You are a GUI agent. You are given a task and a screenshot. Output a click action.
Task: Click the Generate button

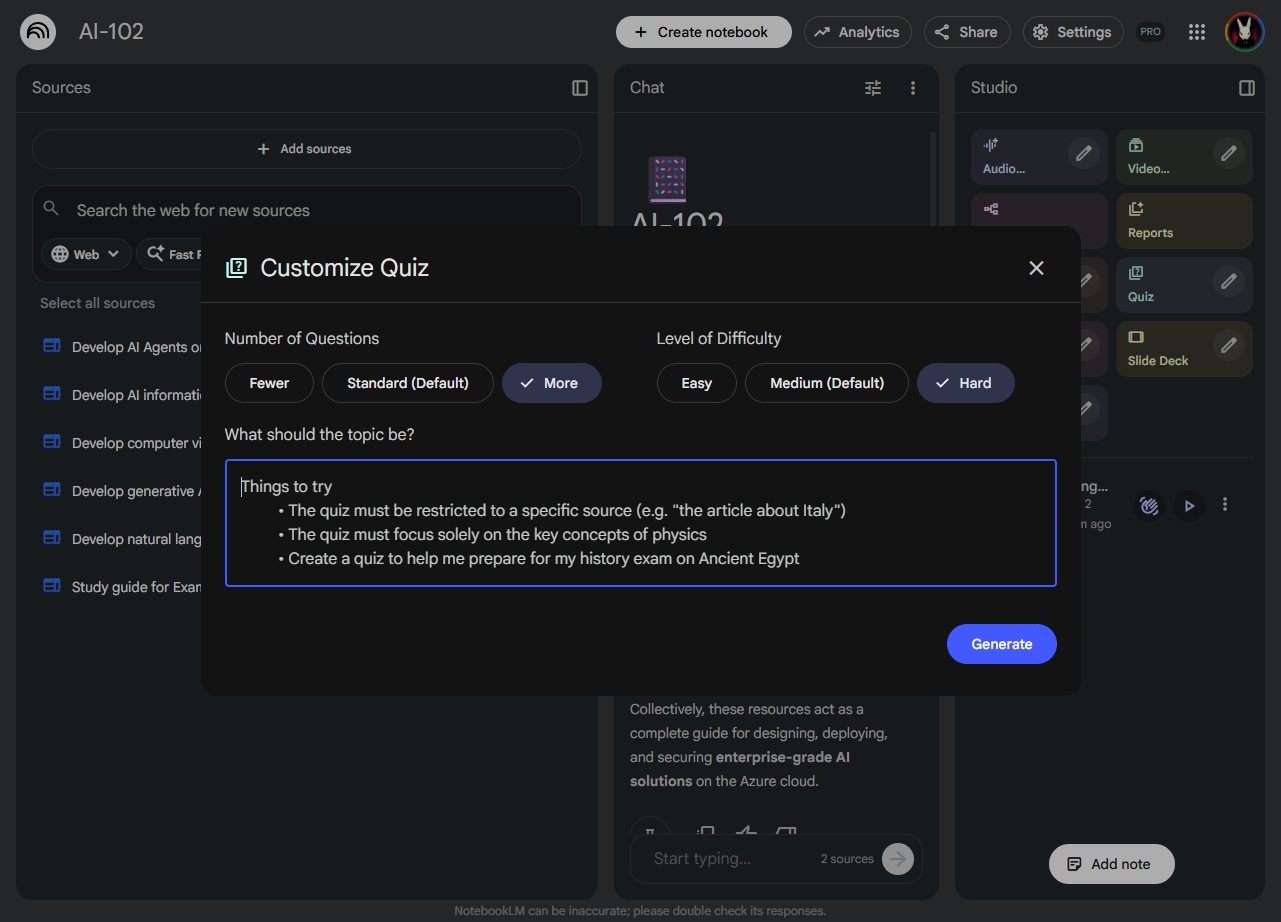pos(1002,644)
